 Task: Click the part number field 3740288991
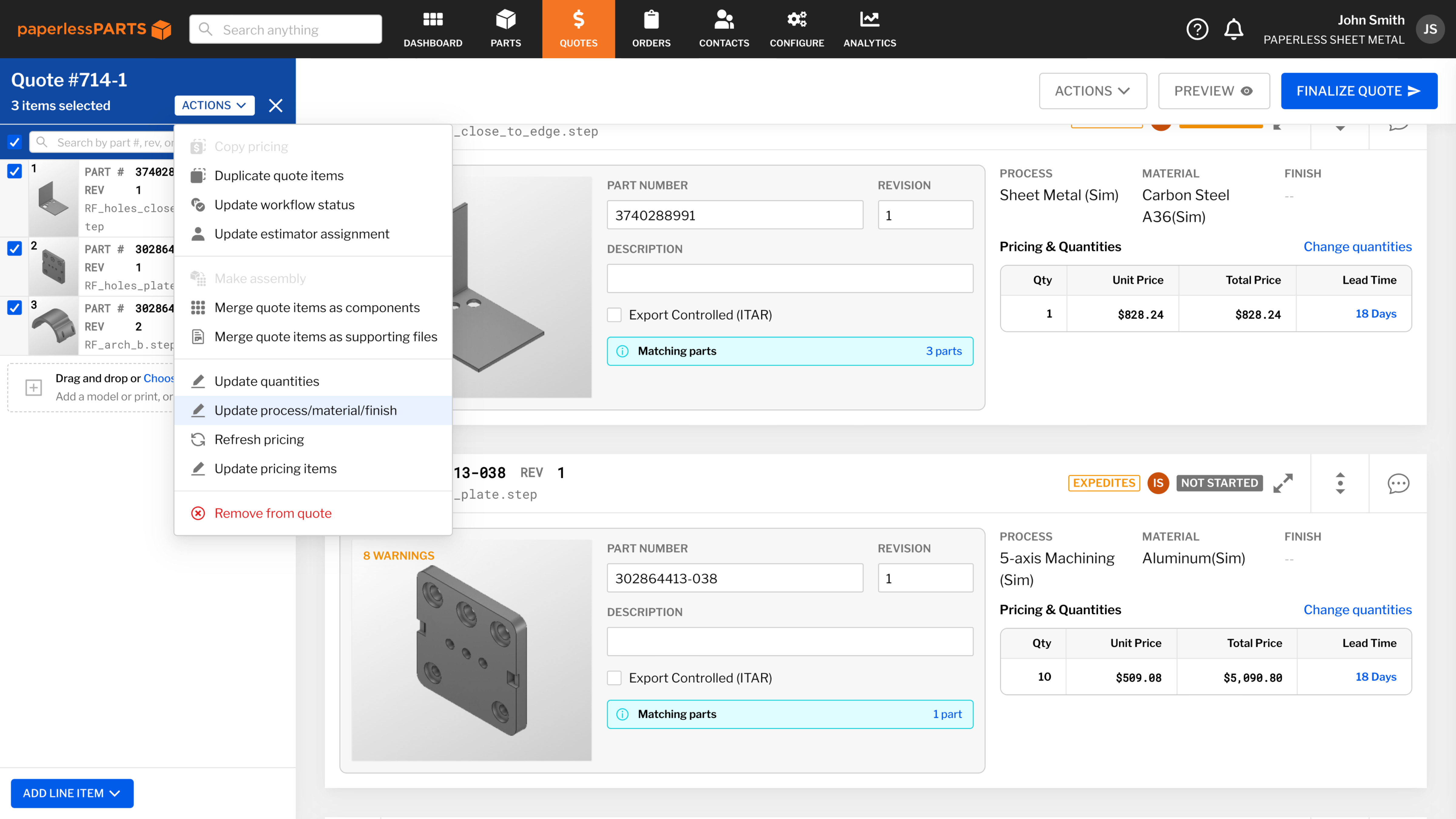[735, 215]
